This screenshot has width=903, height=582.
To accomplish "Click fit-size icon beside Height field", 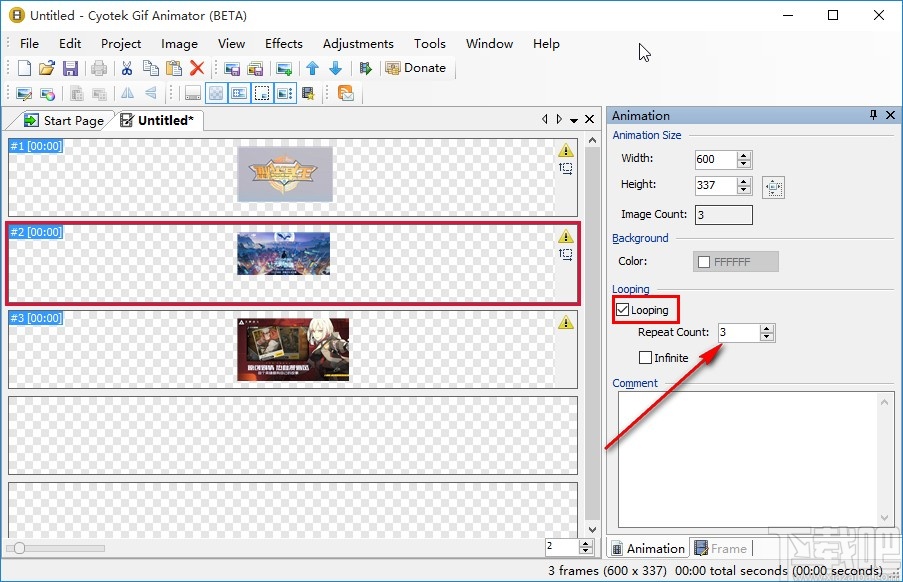I will [x=773, y=187].
